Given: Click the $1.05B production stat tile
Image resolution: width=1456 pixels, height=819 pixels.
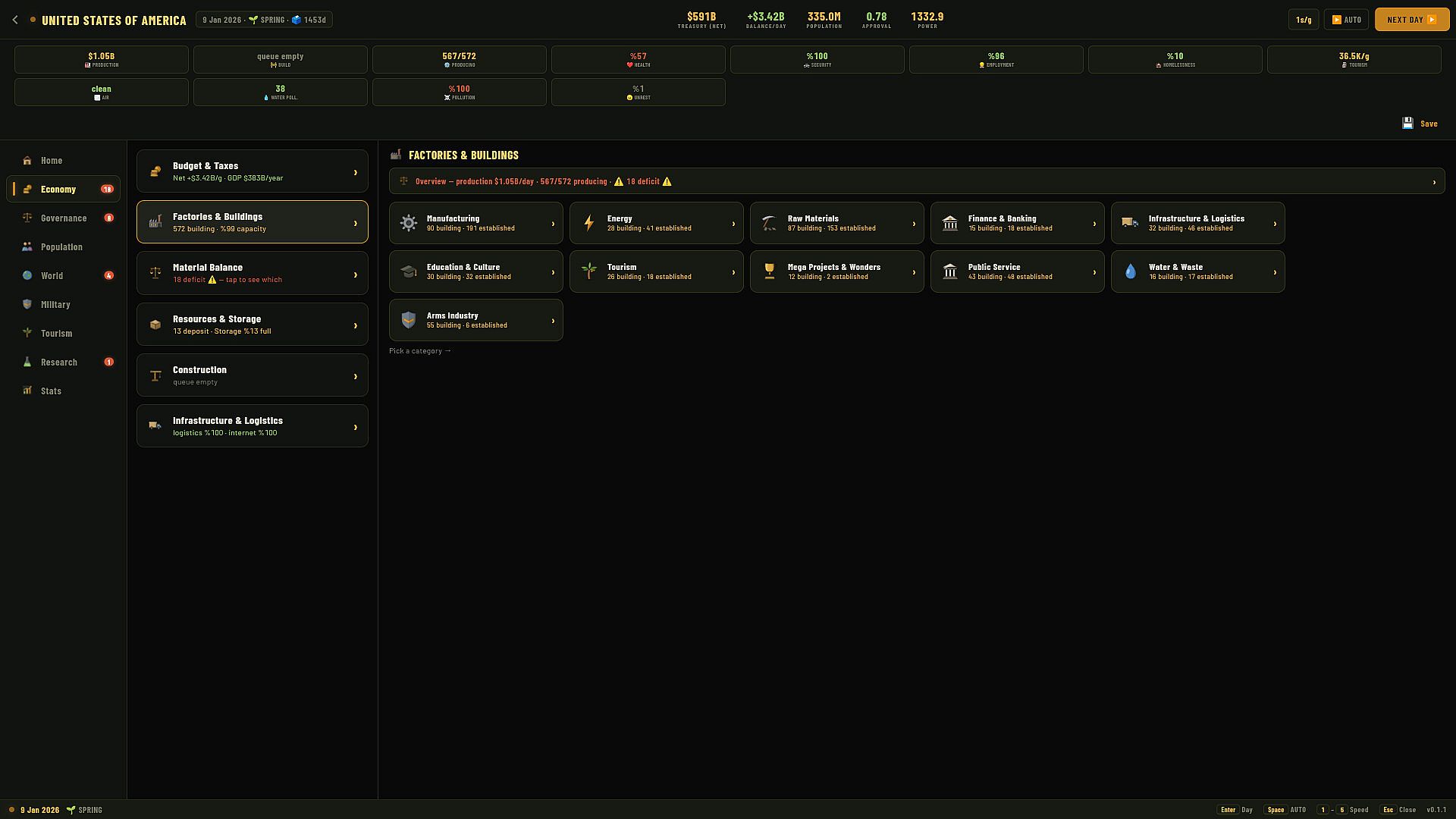Looking at the screenshot, I should coord(102,59).
